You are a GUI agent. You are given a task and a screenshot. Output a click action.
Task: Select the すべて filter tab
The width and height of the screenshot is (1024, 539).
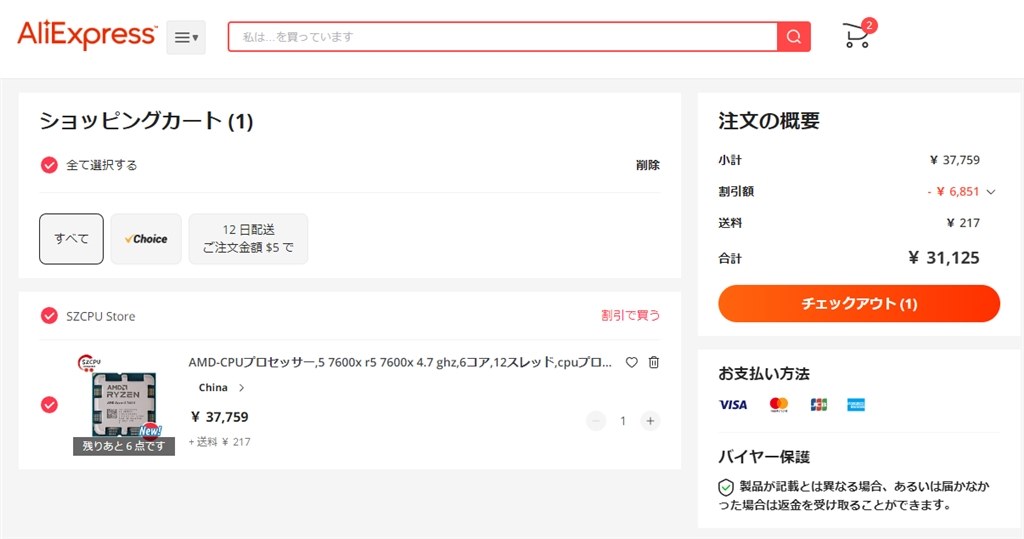71,238
